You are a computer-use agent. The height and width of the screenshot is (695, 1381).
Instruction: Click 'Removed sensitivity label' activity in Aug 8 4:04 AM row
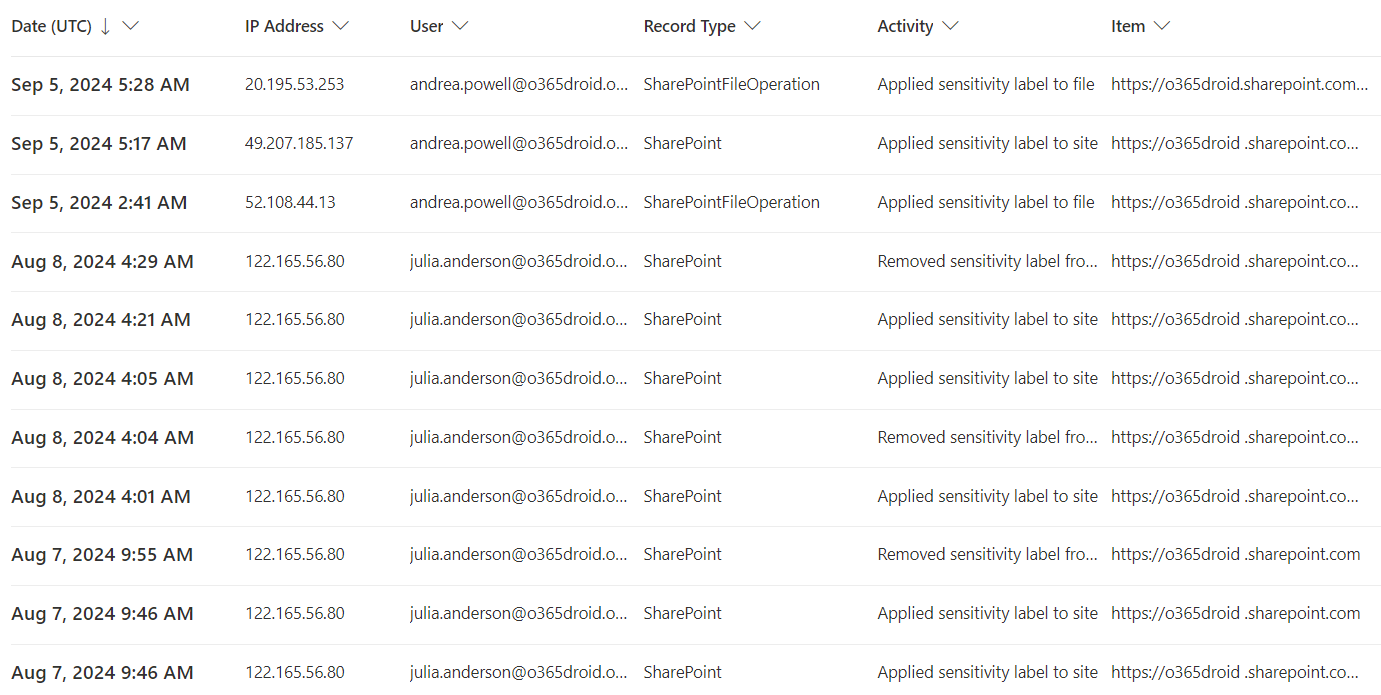coord(987,437)
